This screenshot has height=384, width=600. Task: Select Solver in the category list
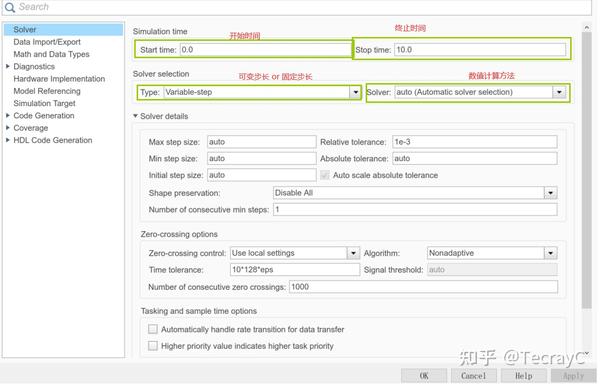coord(64,29)
